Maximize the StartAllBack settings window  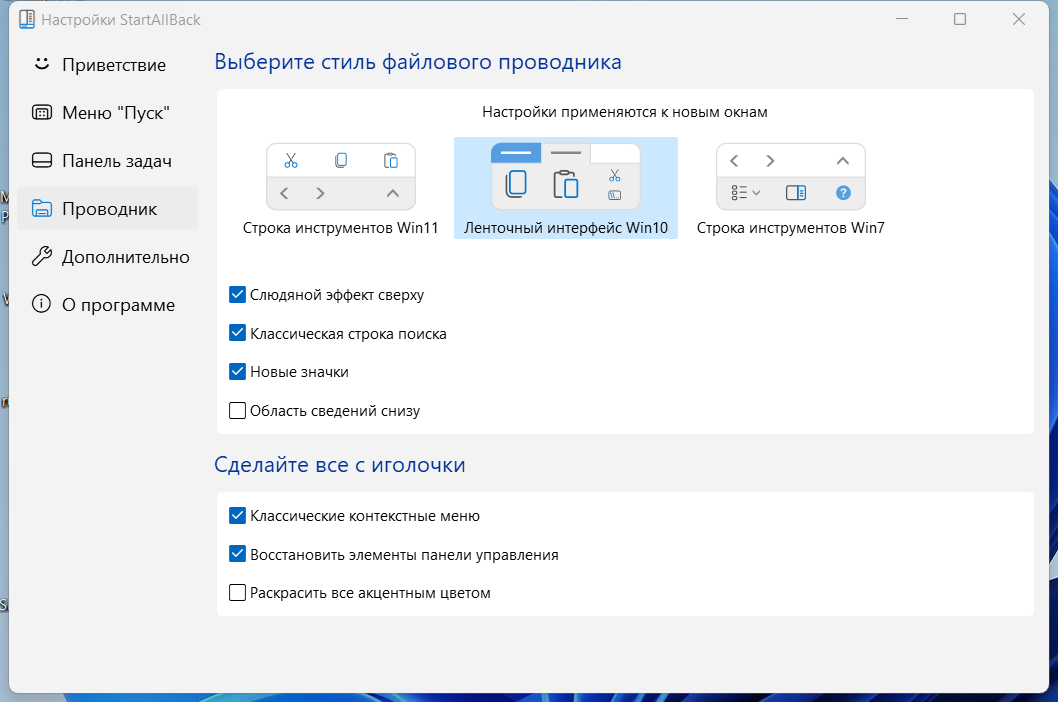click(960, 20)
